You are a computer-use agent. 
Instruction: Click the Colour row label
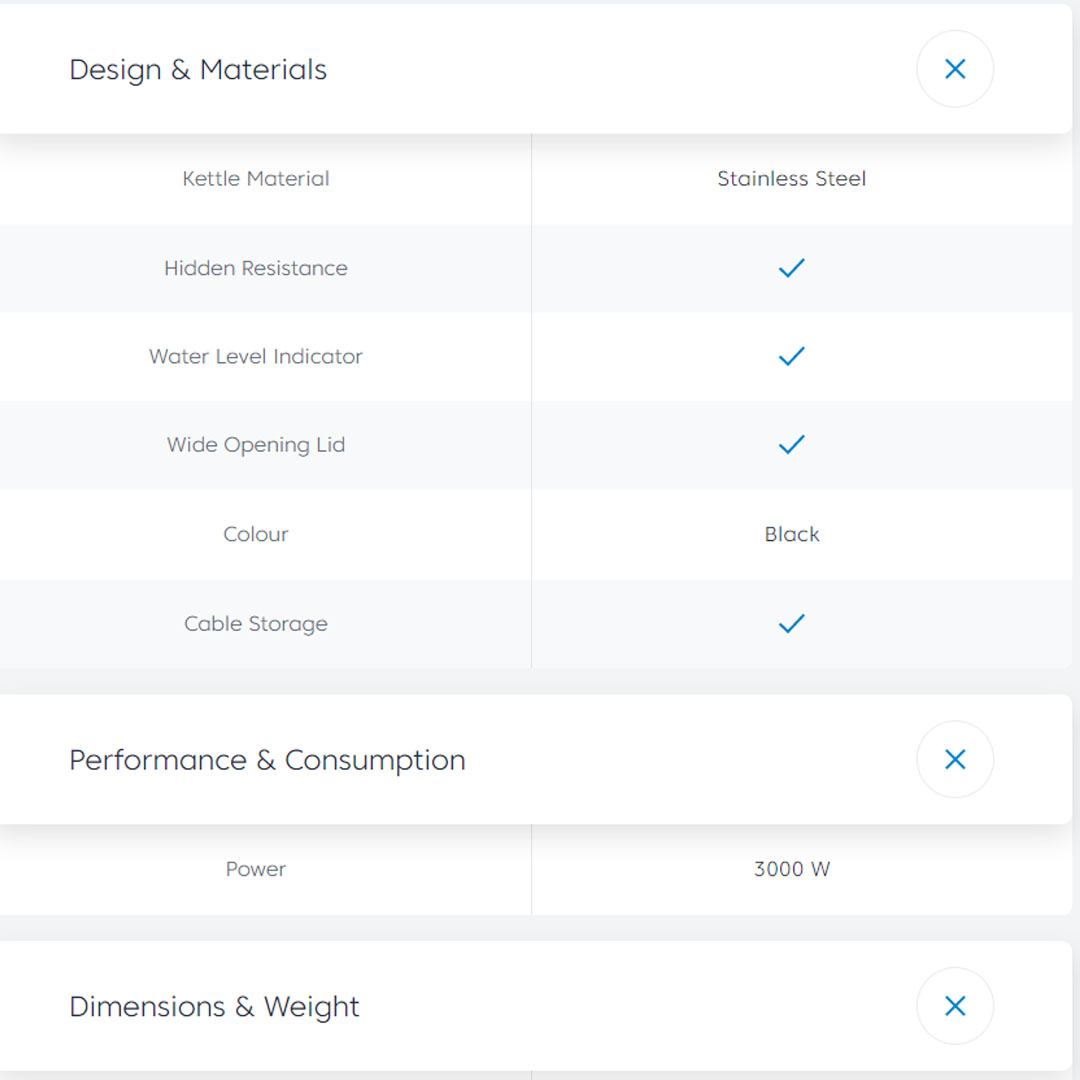click(x=256, y=534)
